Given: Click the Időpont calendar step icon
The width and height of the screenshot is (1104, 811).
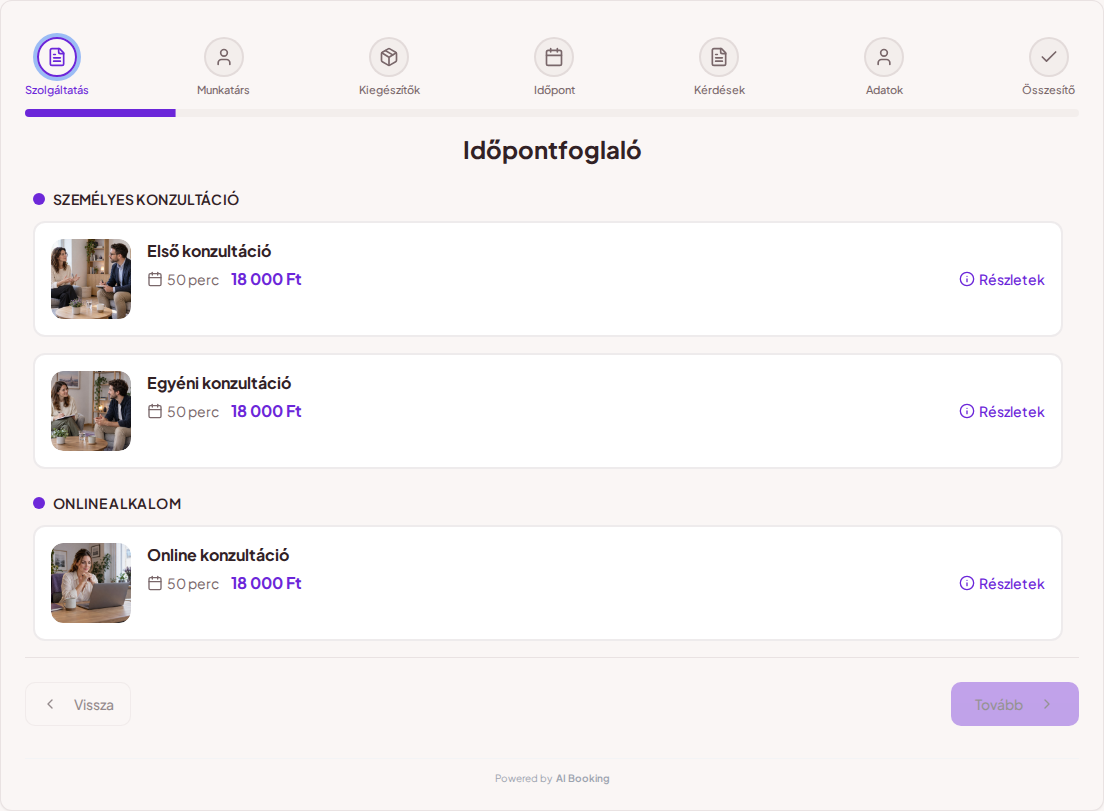Looking at the screenshot, I should click(554, 57).
